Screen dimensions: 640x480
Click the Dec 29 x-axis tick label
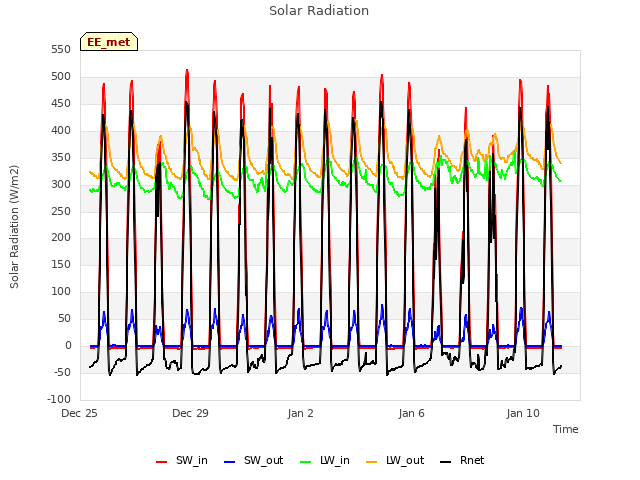coord(190,413)
